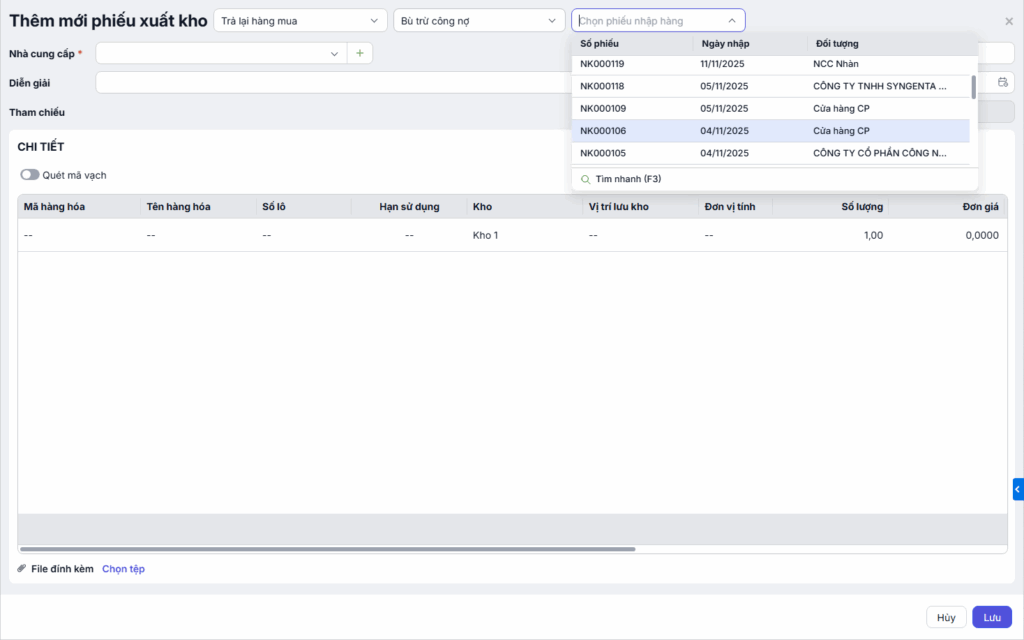Viewport: 1024px width, 640px height.
Task: Toggle the Quét mã vạch switch
Action: 29,175
